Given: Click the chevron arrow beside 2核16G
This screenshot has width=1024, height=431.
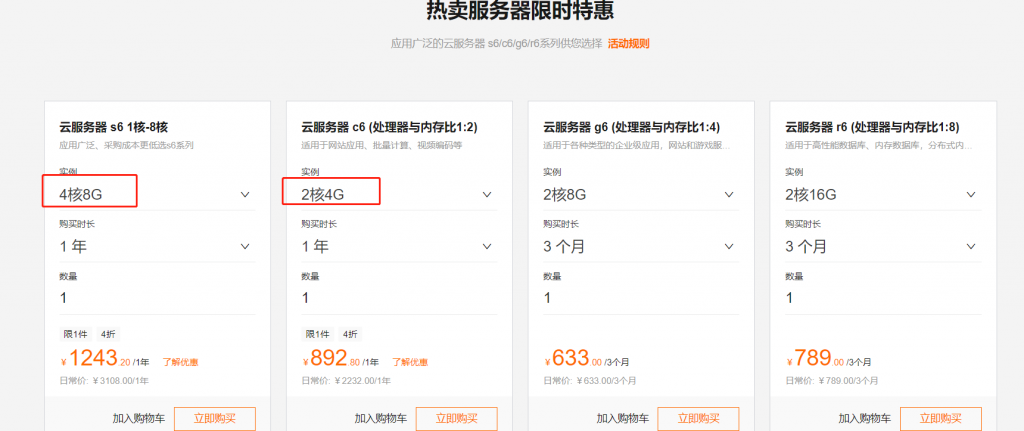Looking at the screenshot, I should [971, 195].
